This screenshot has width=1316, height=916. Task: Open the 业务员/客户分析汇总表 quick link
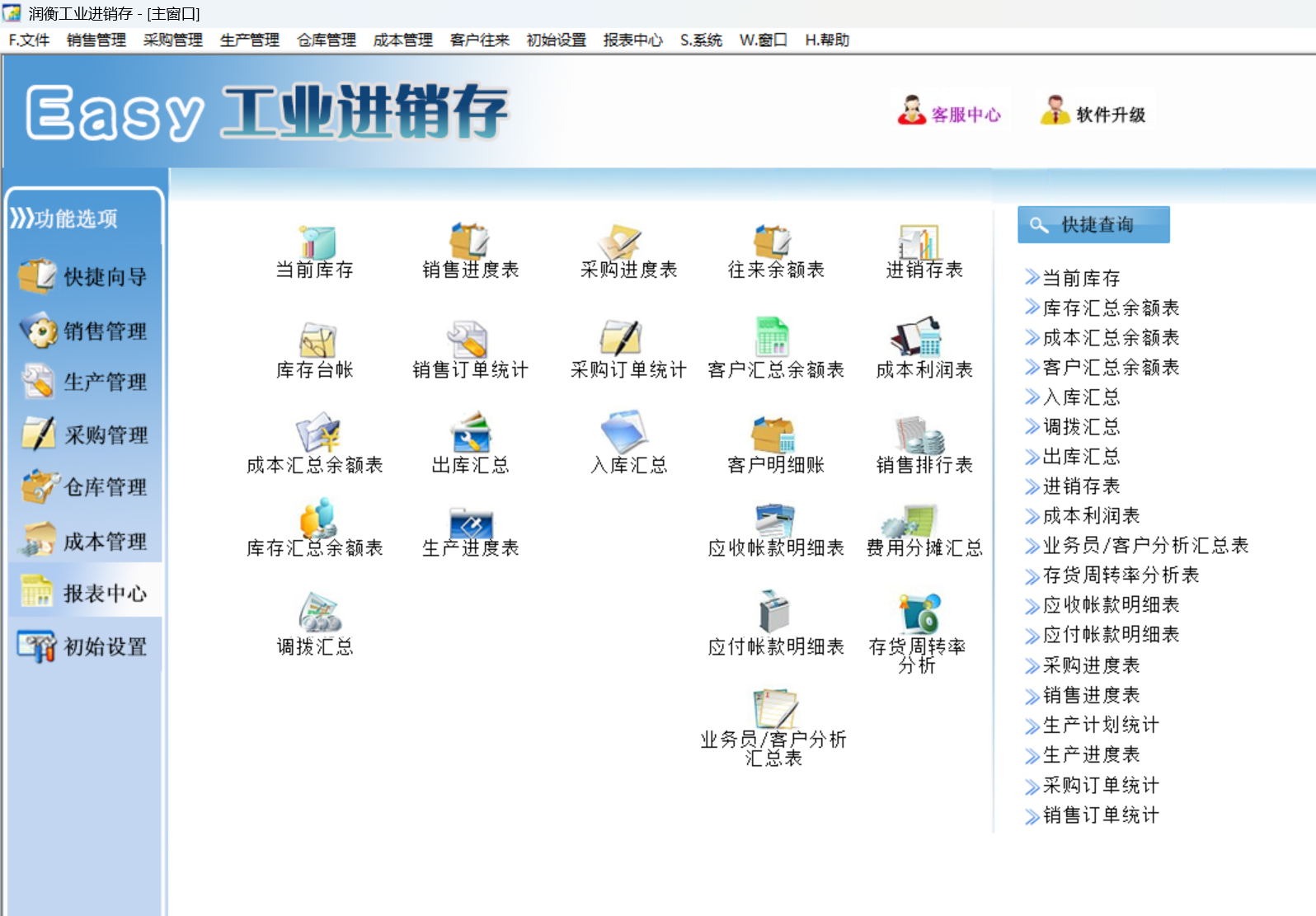pyautogui.click(x=1137, y=545)
